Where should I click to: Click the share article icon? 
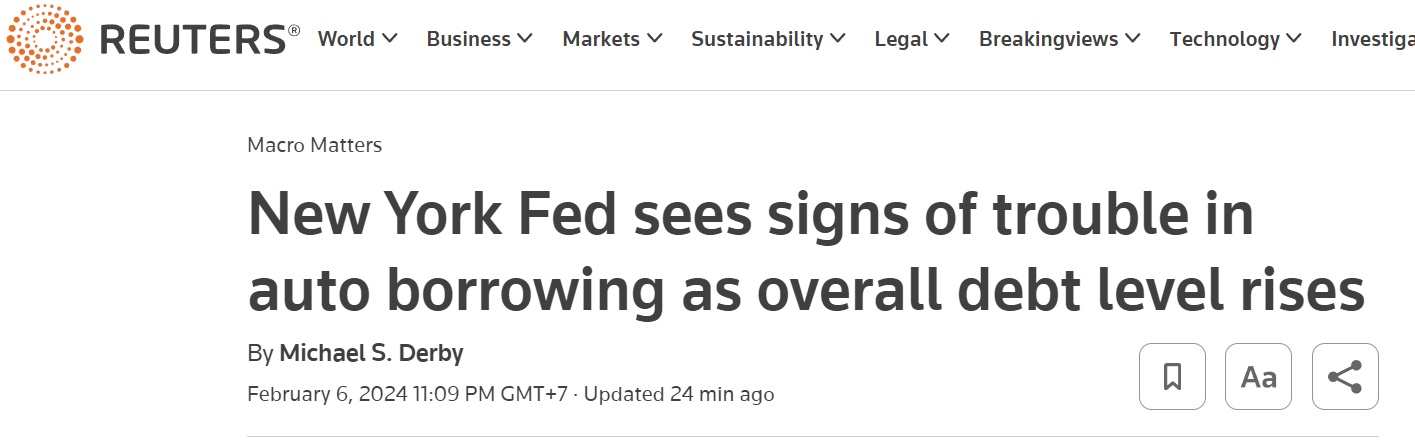(1345, 376)
